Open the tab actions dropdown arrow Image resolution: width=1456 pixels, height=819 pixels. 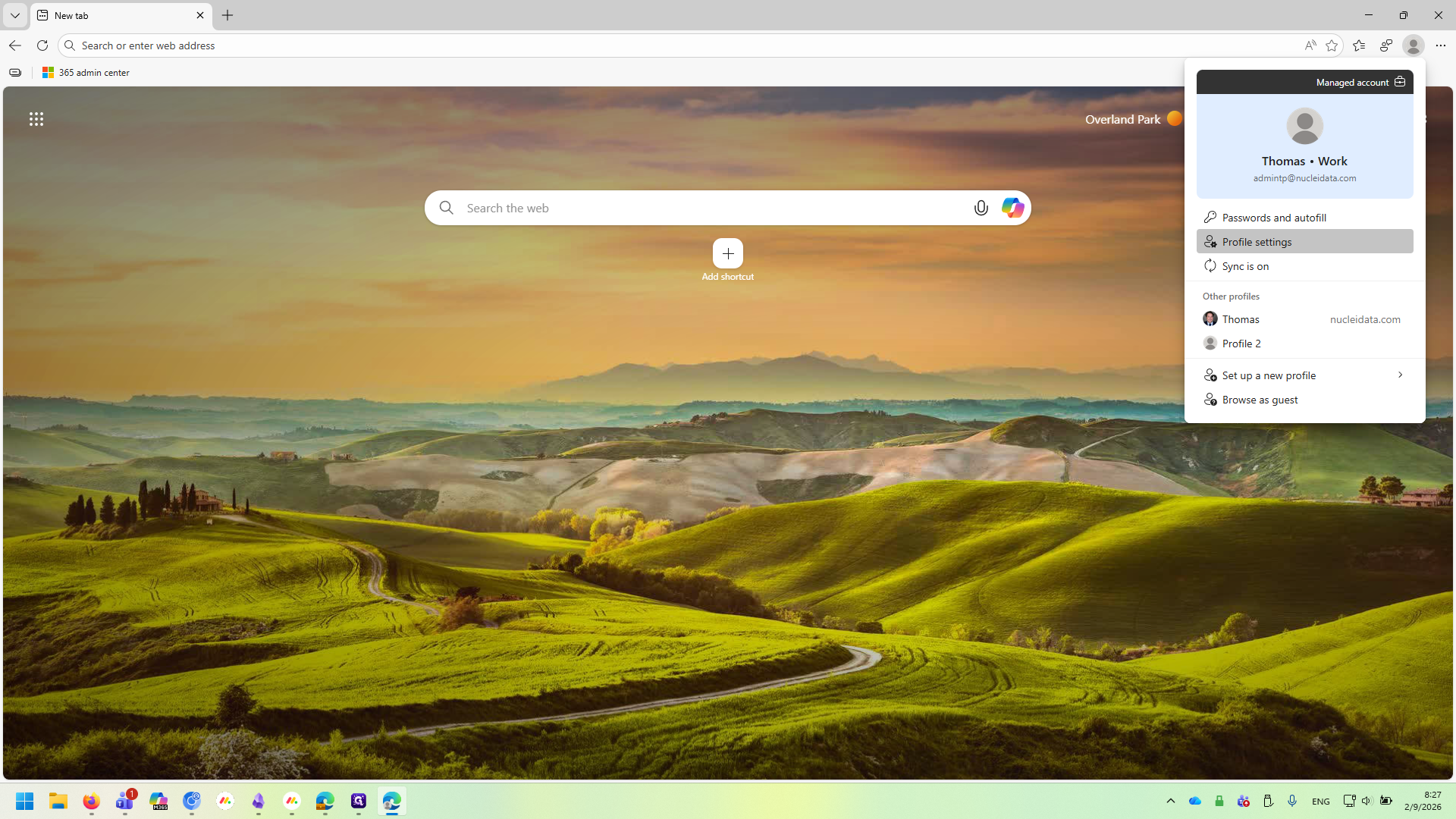pyautogui.click(x=15, y=15)
